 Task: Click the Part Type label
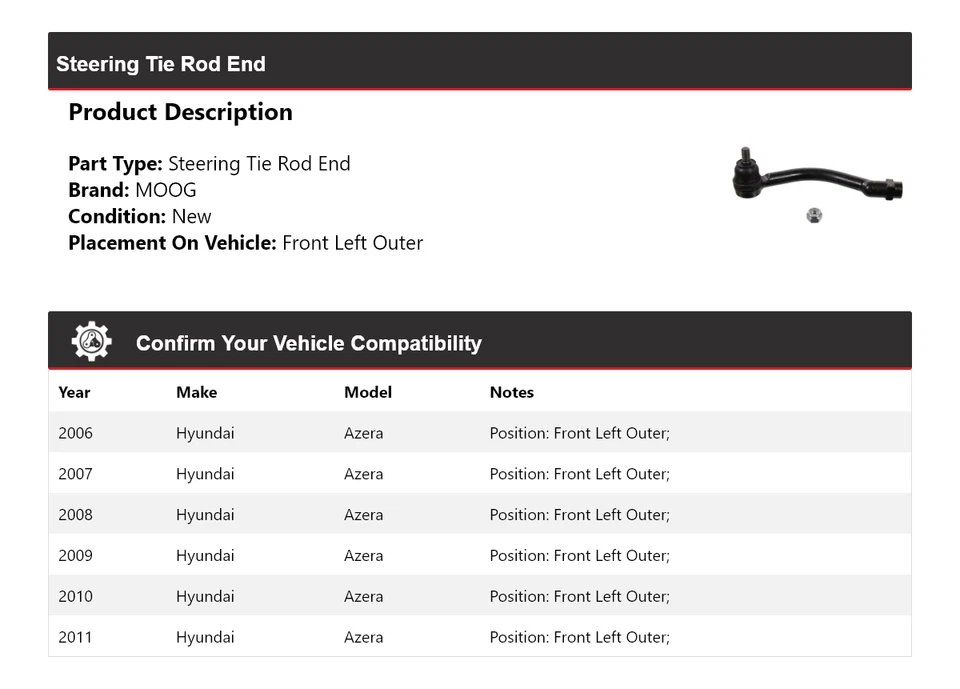pyautogui.click(x=115, y=164)
